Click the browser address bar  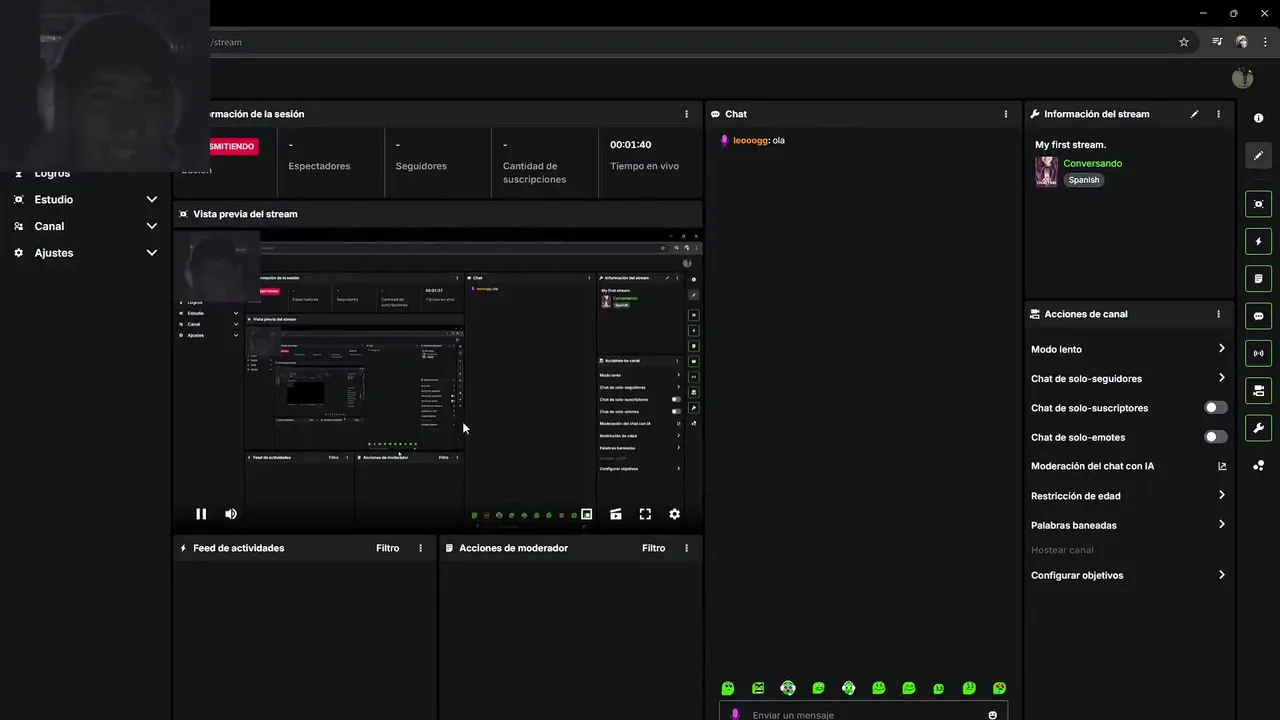[690, 42]
